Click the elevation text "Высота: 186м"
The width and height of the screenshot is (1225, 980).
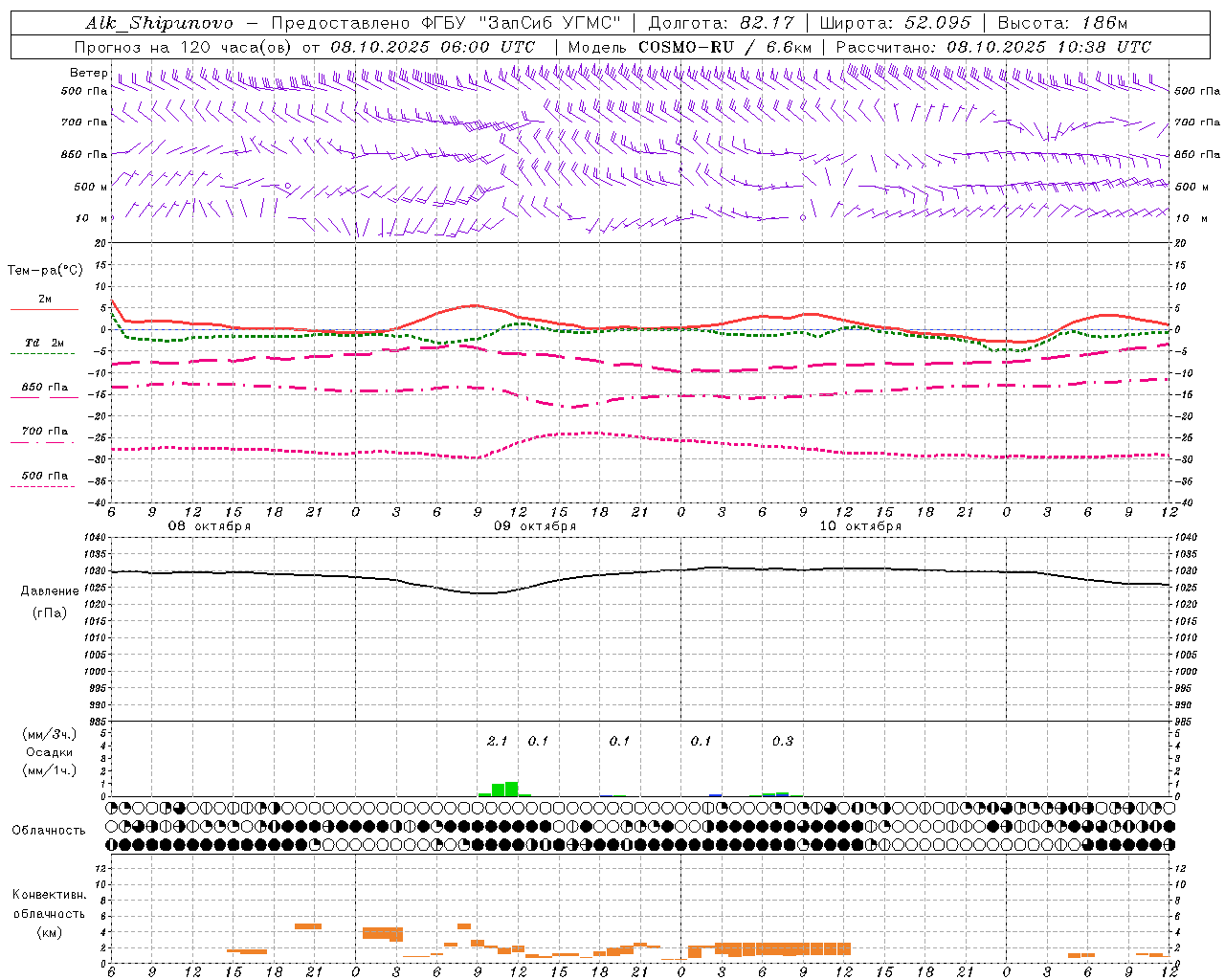click(1062, 23)
